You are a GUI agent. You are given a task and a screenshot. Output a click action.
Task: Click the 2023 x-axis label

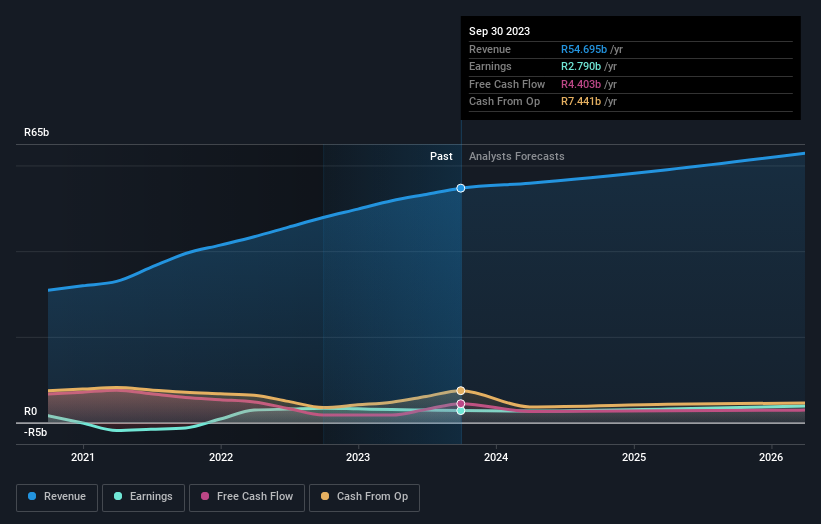(x=358, y=457)
